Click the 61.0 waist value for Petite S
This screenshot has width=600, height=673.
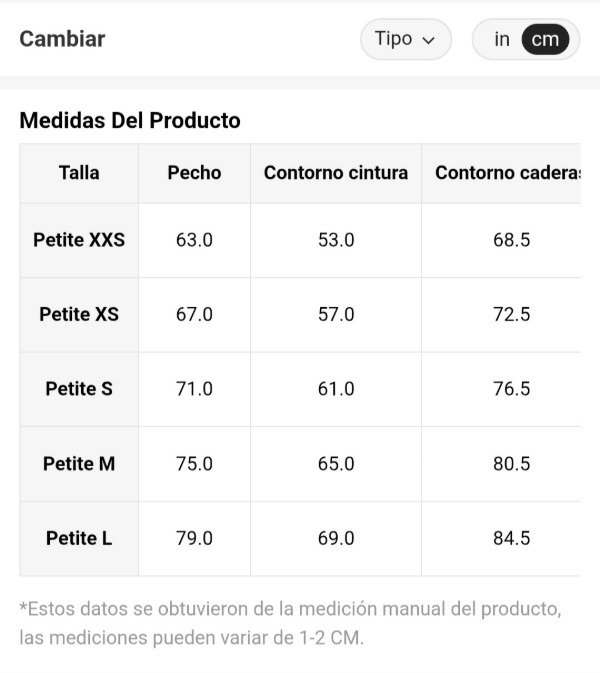(336, 389)
